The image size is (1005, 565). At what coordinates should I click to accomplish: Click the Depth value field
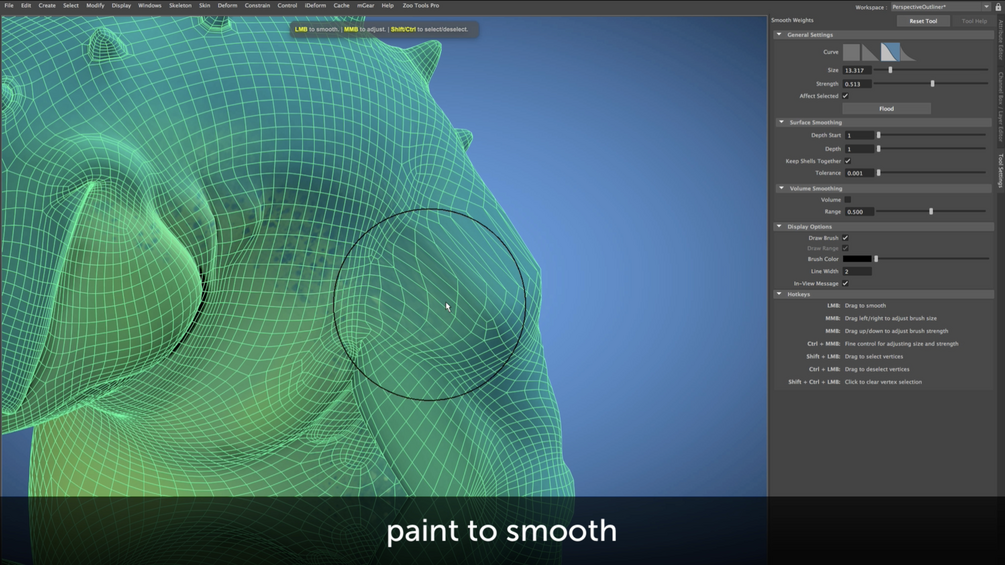pos(859,149)
